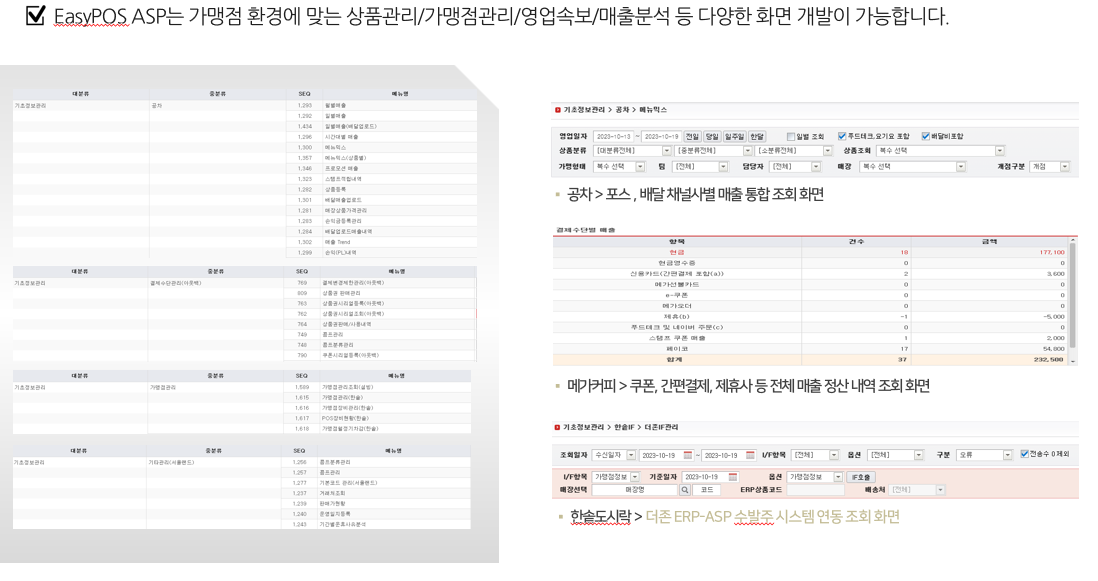
Task: Open the 기준일자 calendar icon
Action: [x=733, y=477]
